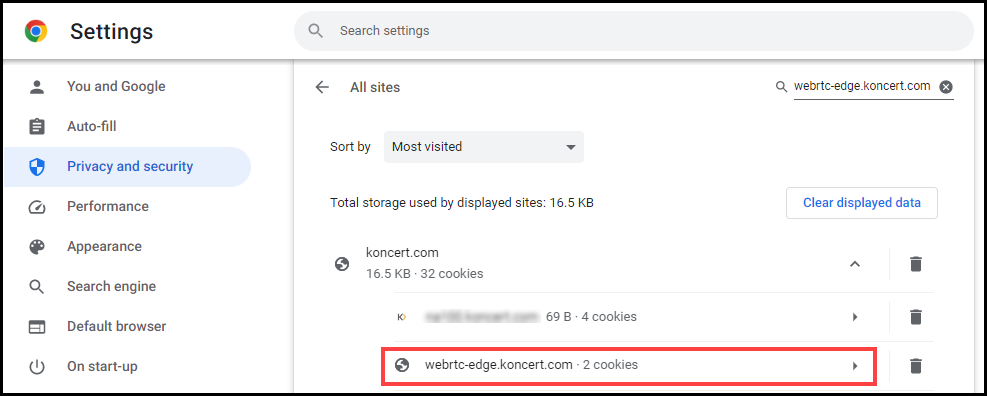Clear the site search filter text
The image size is (987, 396).
click(945, 87)
